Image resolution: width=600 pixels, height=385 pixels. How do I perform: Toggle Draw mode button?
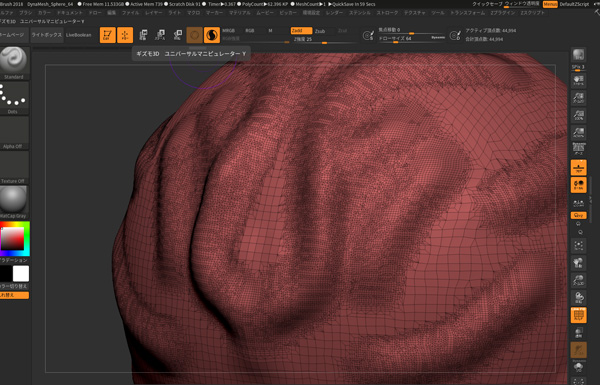125,35
